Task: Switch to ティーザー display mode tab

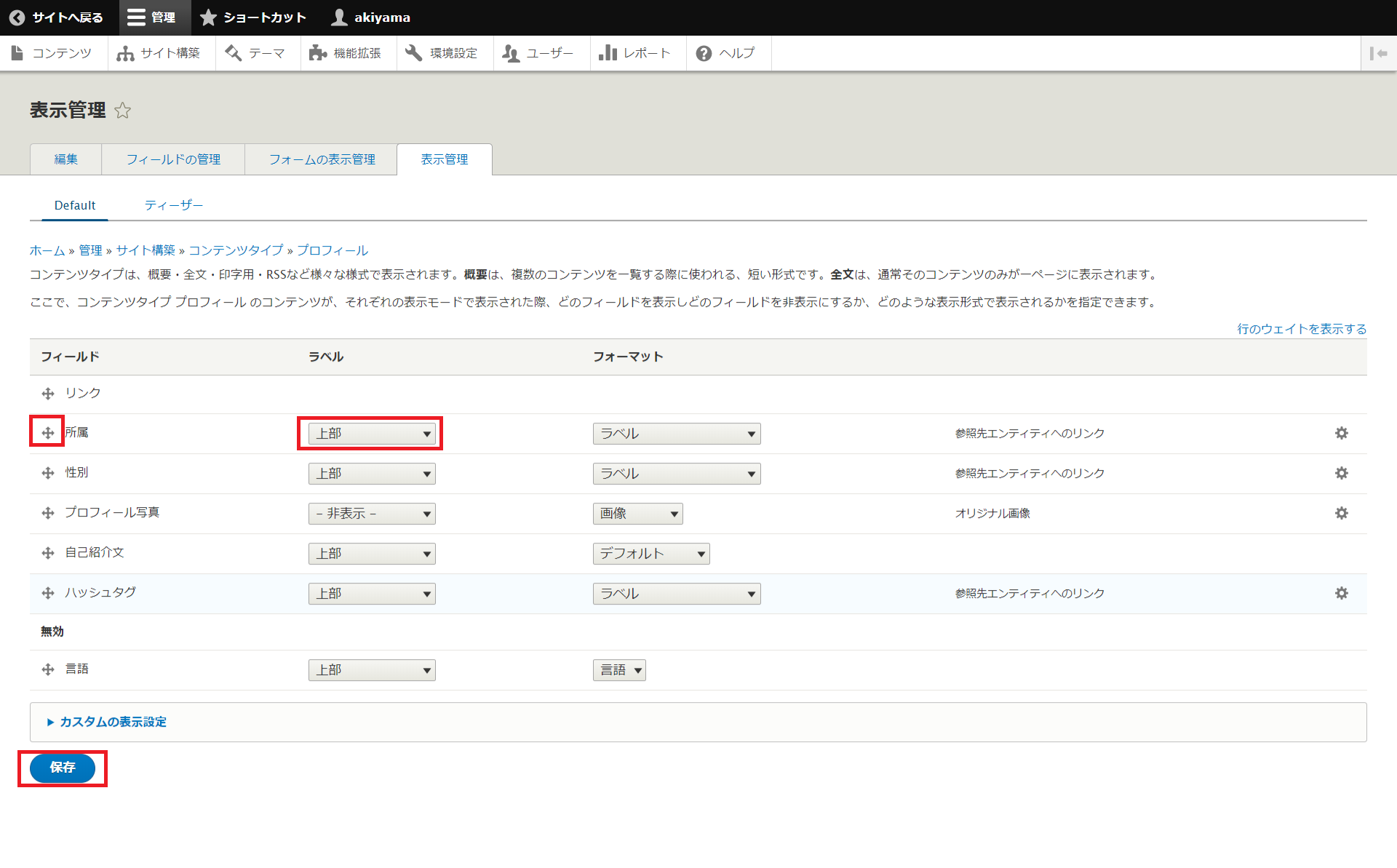Action: point(173,205)
